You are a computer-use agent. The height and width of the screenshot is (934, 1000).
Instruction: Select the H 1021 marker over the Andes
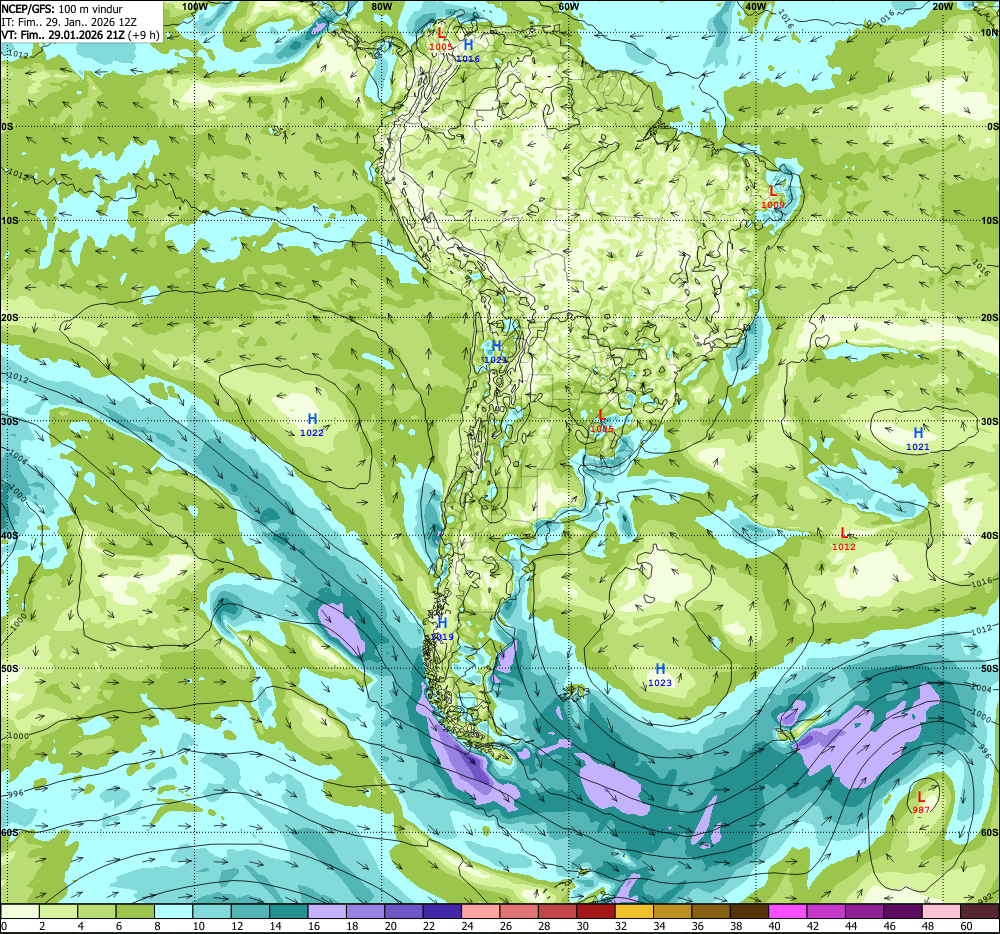[496, 352]
